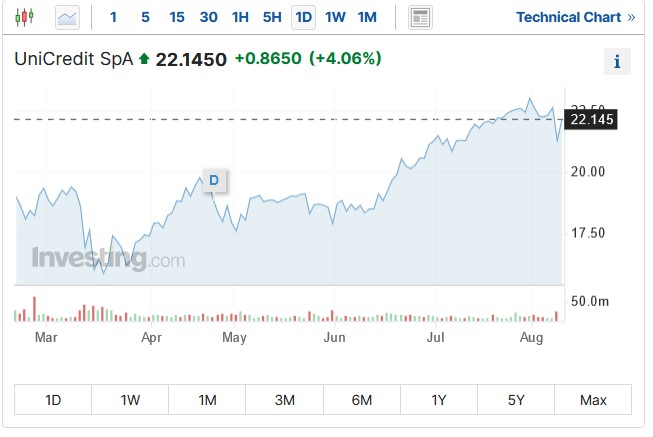
Task: Show the 3M time range
Action: [285, 400]
